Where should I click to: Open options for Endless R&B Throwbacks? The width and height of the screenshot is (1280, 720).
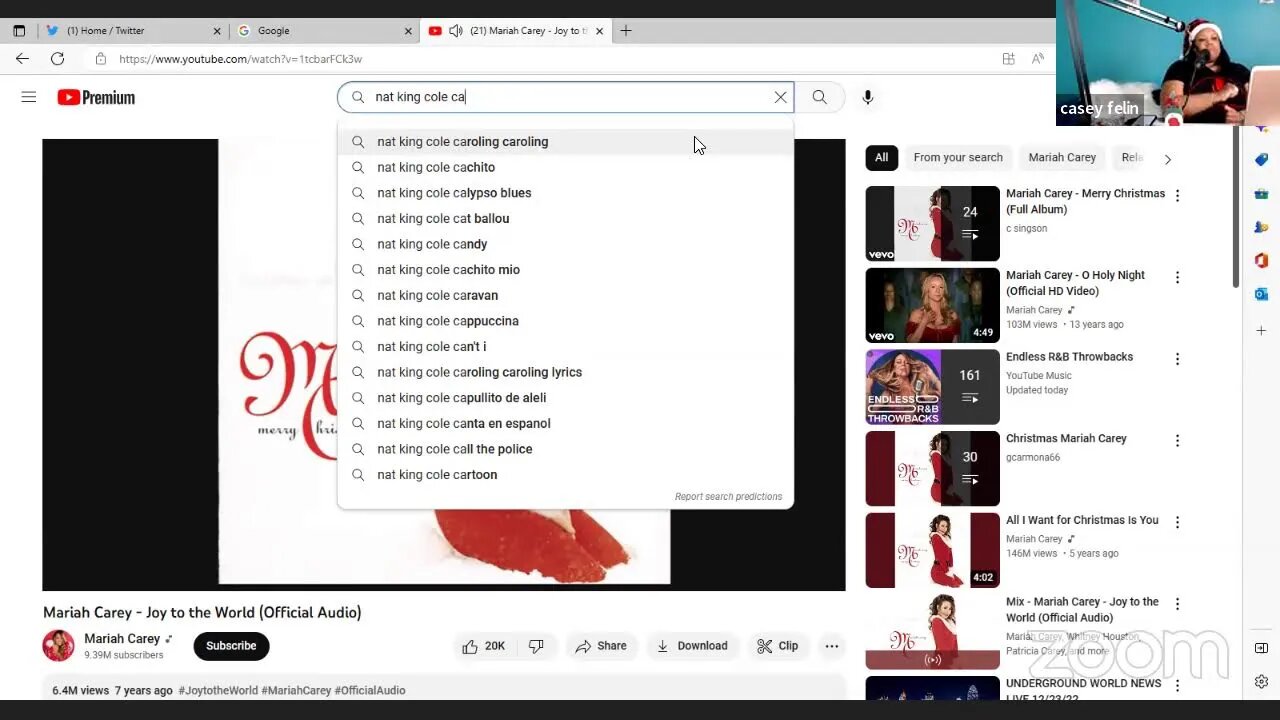[x=1177, y=359]
